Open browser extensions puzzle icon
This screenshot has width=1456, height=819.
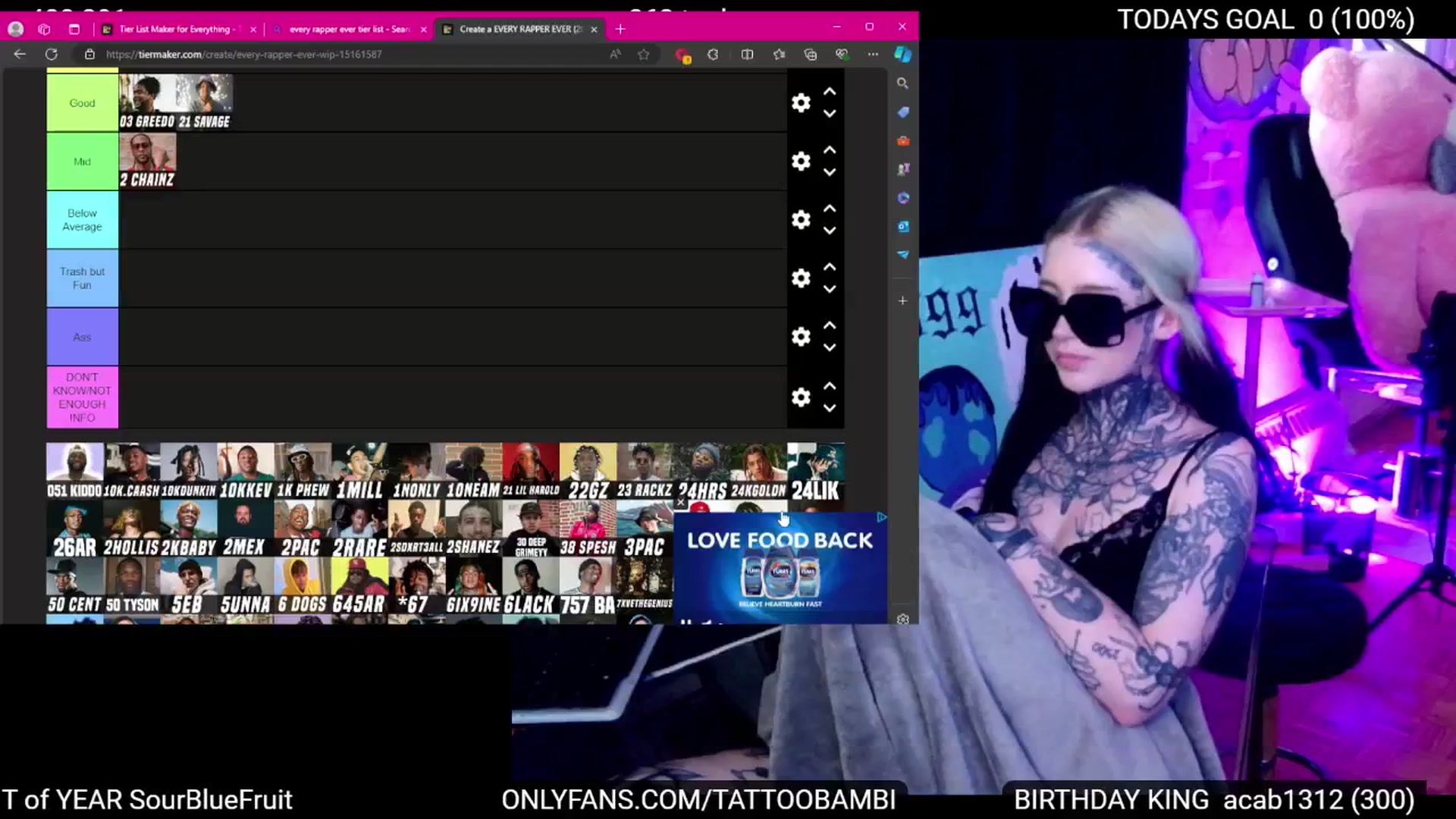(x=713, y=54)
